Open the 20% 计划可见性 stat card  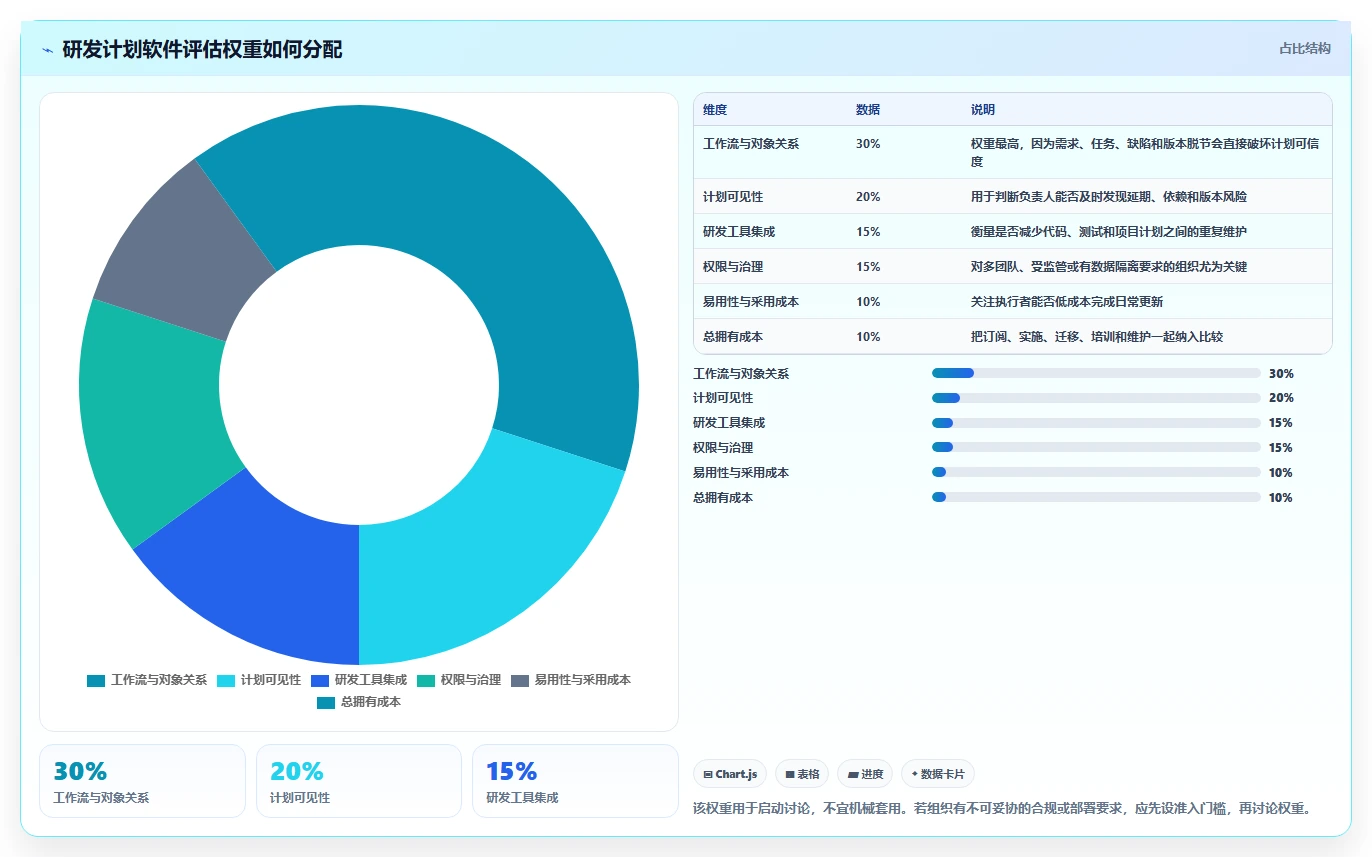tap(359, 781)
